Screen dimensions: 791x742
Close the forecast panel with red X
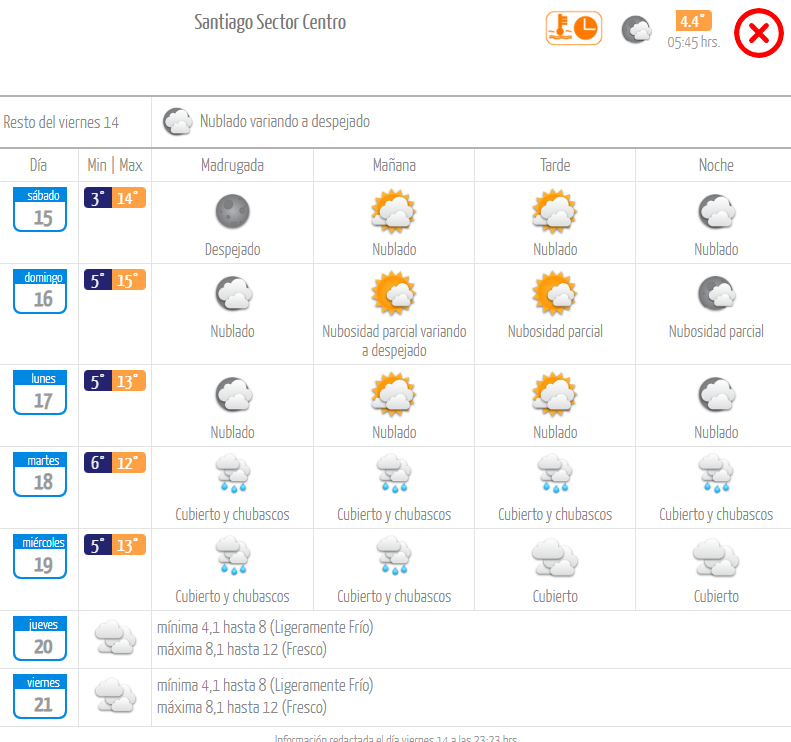(x=758, y=33)
